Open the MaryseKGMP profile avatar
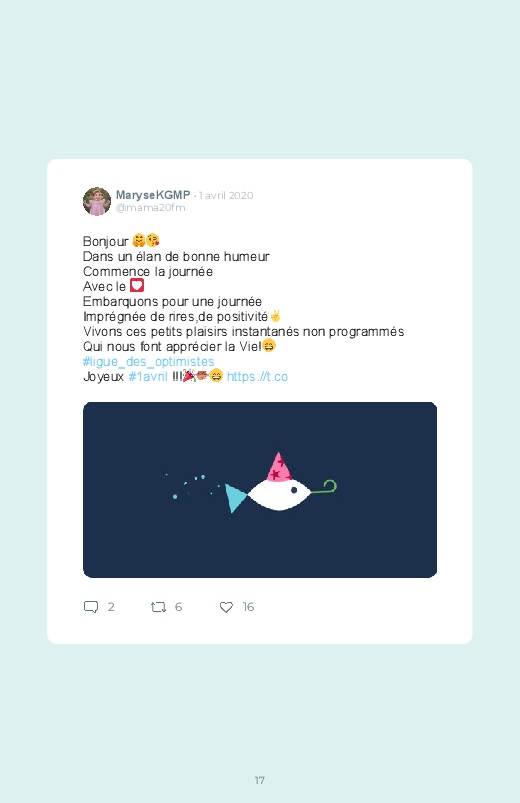Image resolution: width=520 pixels, height=803 pixels. point(97,201)
